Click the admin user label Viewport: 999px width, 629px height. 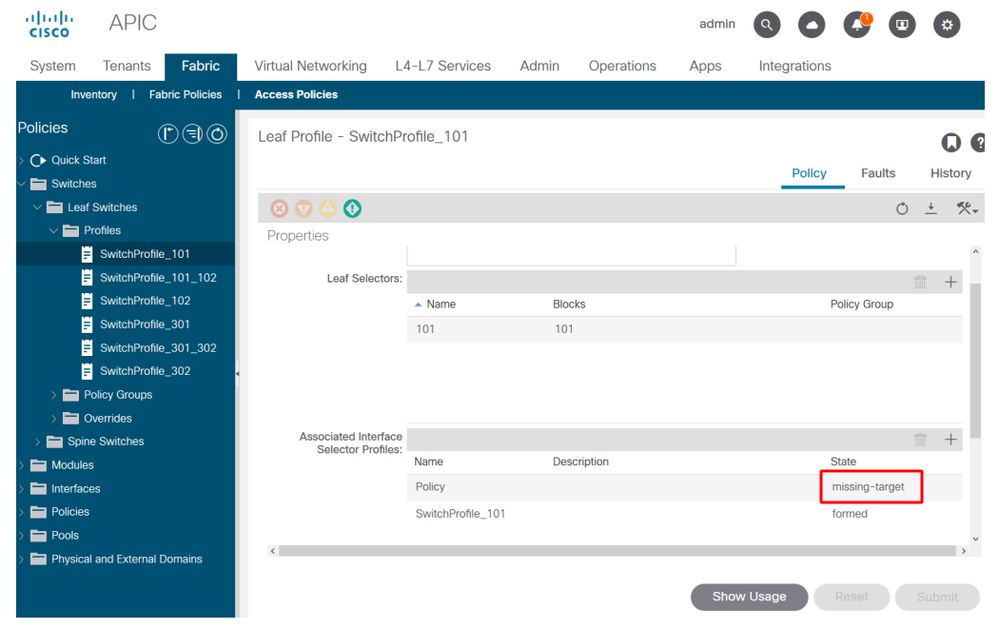pos(717,24)
